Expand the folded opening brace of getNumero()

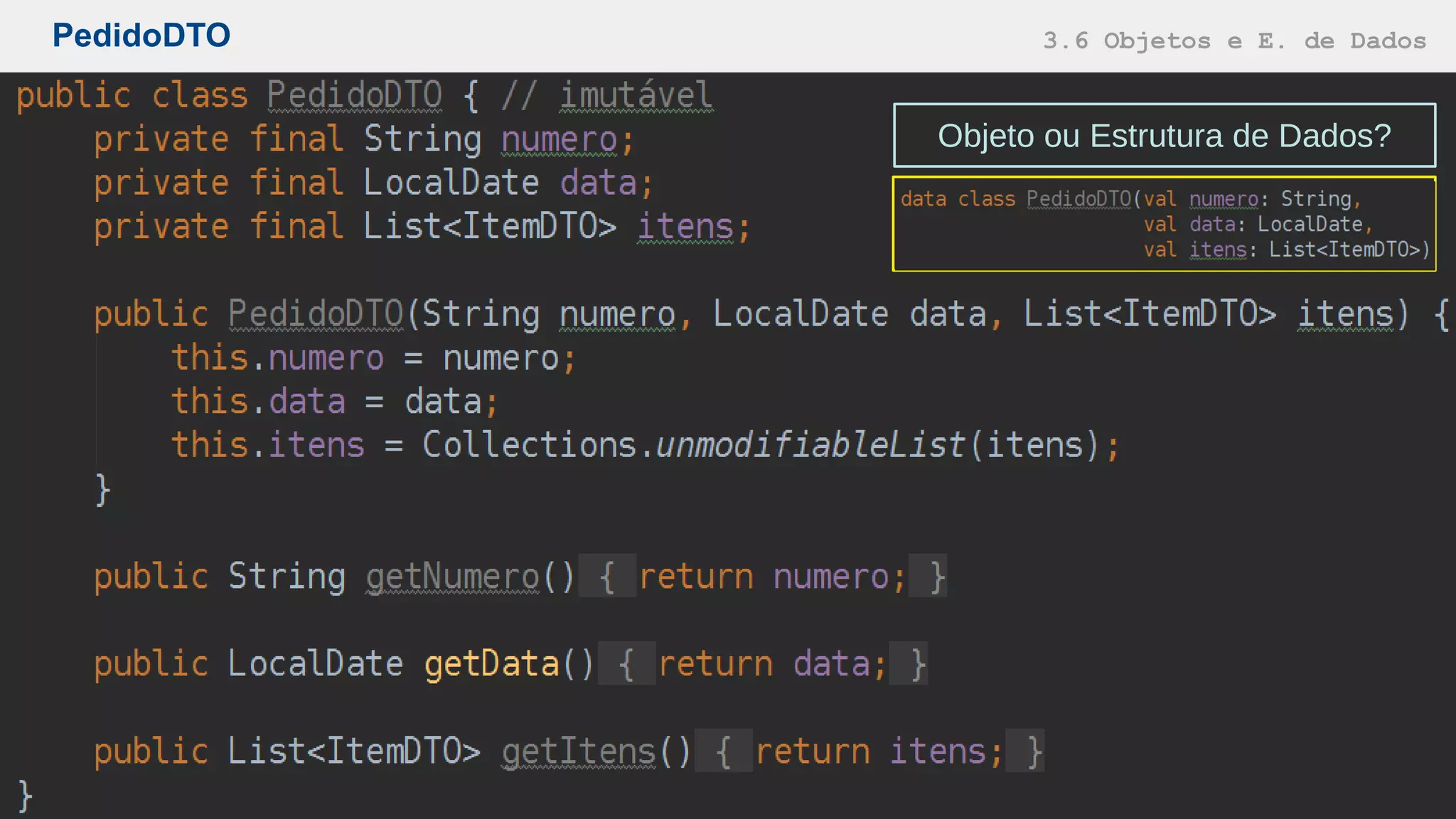pos(607,575)
